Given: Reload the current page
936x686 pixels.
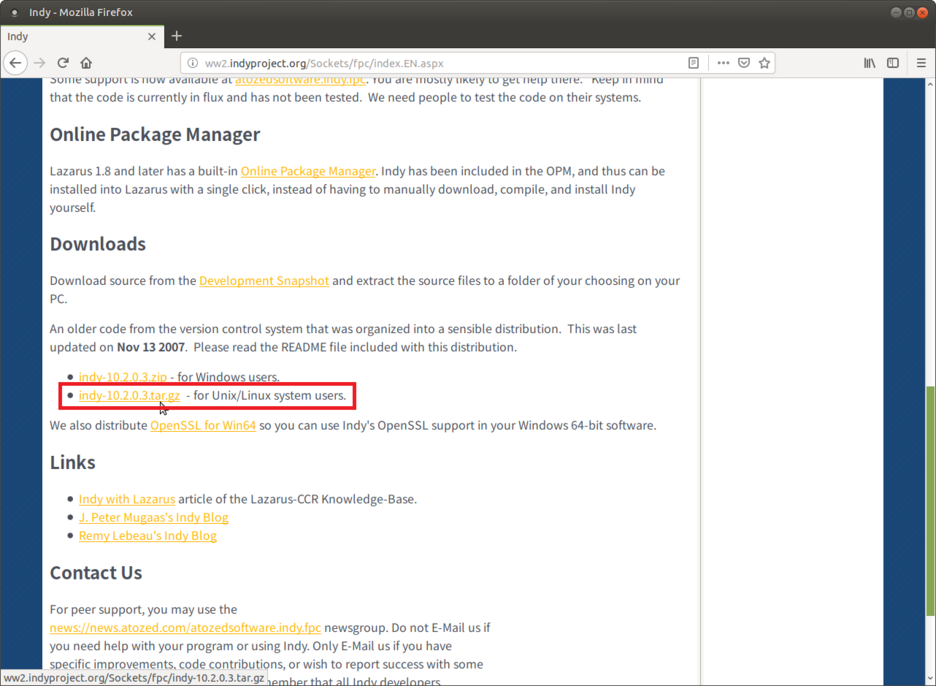Looking at the screenshot, I should click(63, 63).
